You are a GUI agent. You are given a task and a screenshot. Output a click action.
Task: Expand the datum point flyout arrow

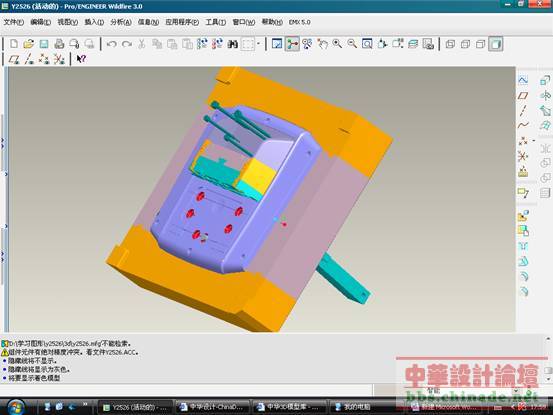pyautogui.click(x=534, y=141)
